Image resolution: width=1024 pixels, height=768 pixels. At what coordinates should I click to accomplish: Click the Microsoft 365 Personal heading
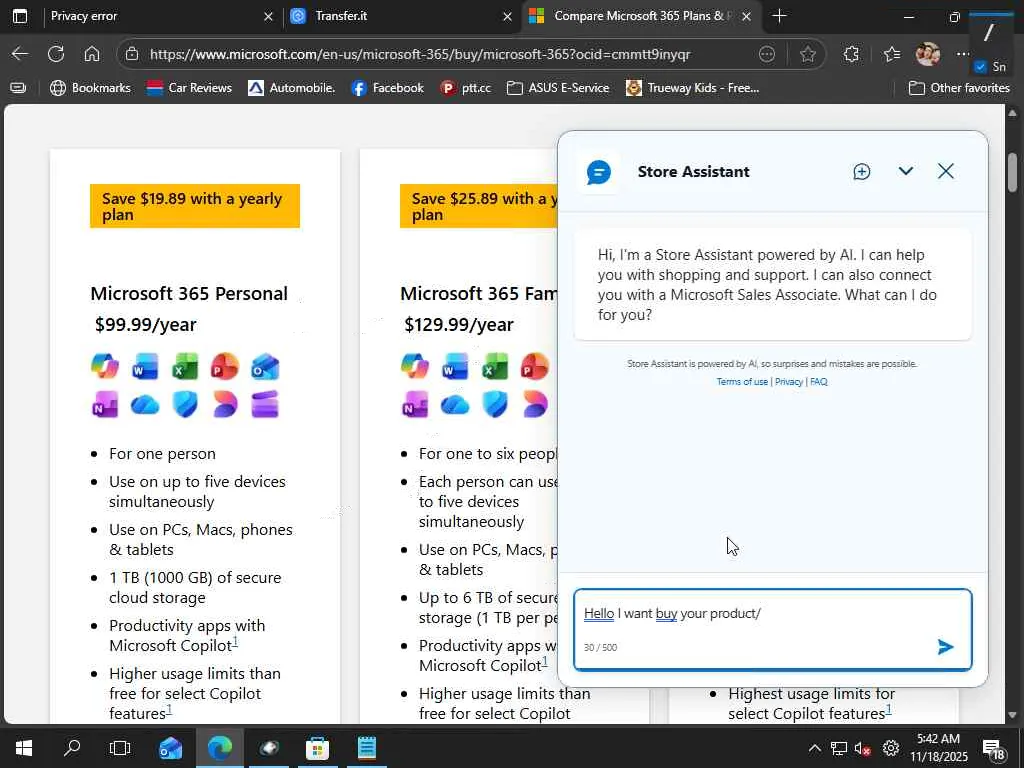click(x=189, y=293)
